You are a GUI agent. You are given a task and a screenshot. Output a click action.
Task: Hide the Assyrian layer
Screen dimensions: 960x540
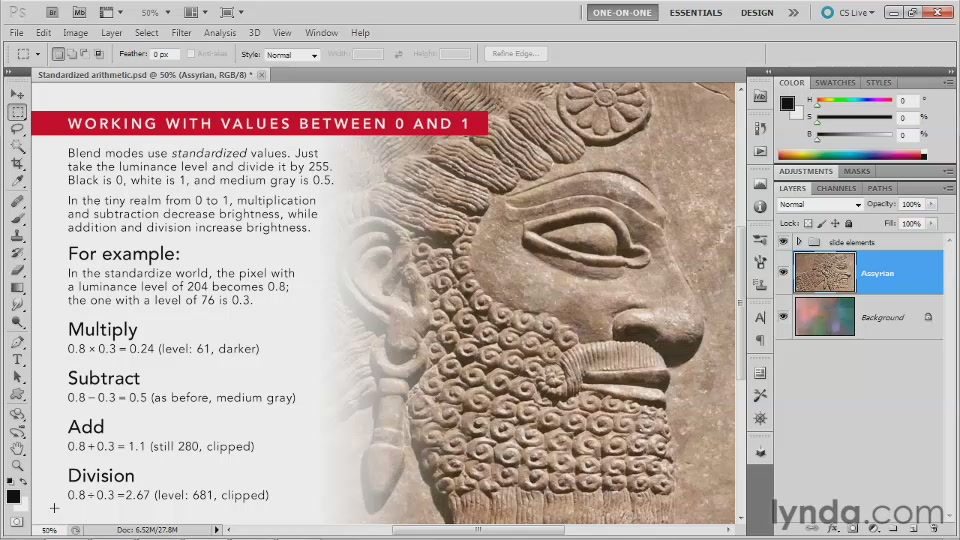783,272
